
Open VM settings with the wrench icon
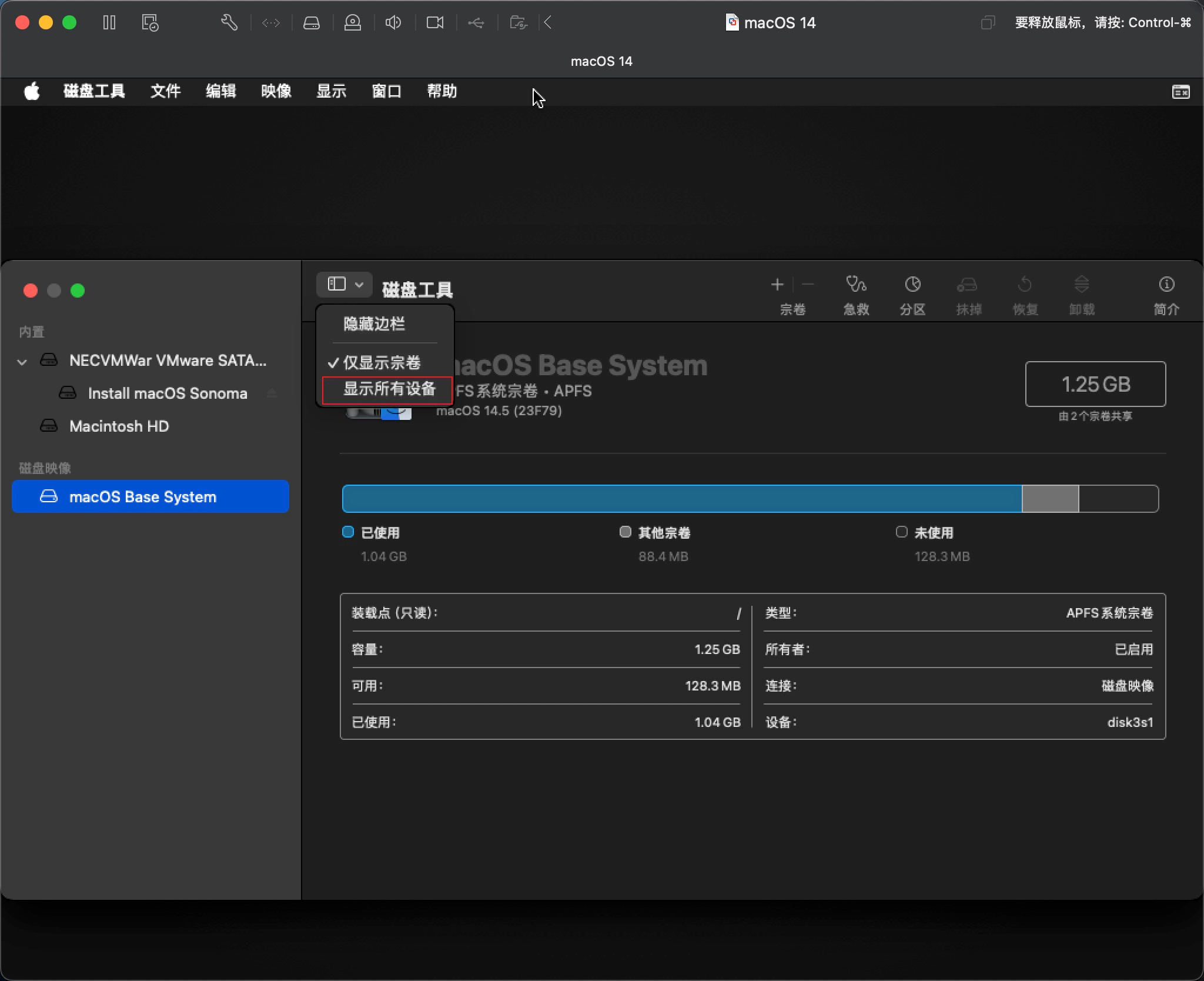click(229, 23)
